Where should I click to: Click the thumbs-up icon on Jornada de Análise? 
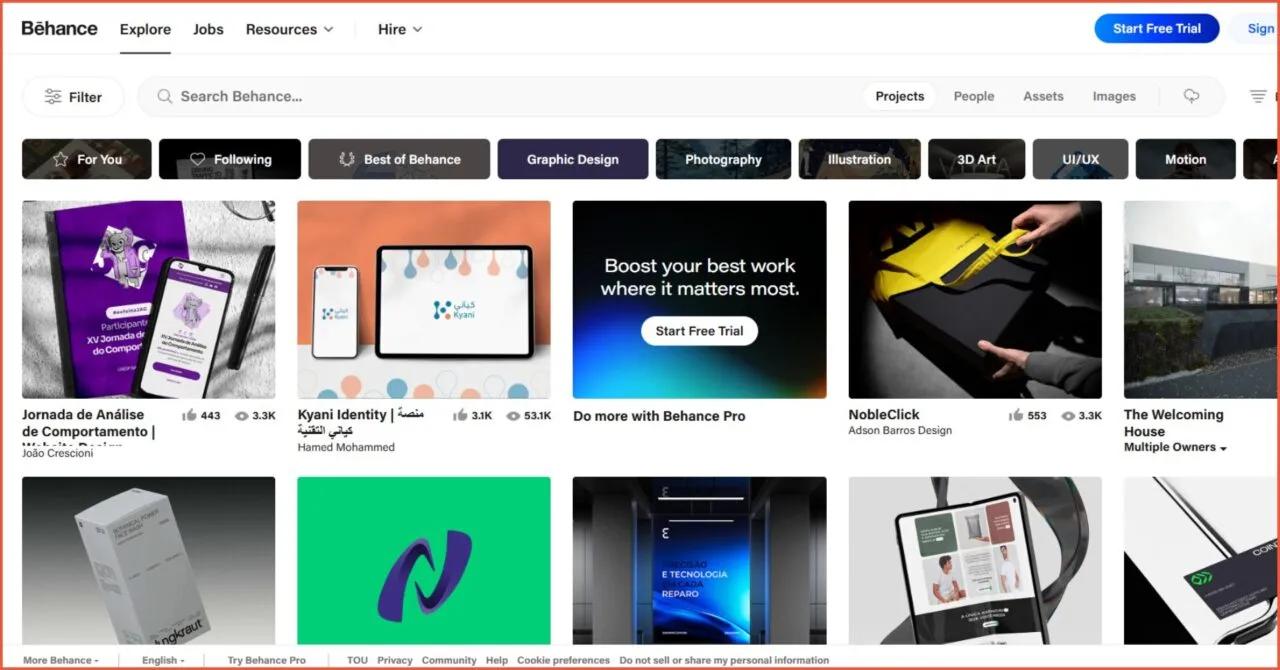189,415
